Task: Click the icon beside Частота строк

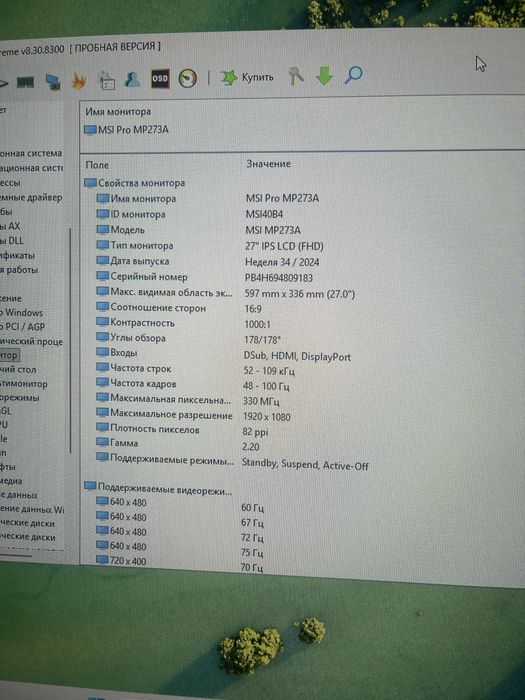Action: point(103,368)
